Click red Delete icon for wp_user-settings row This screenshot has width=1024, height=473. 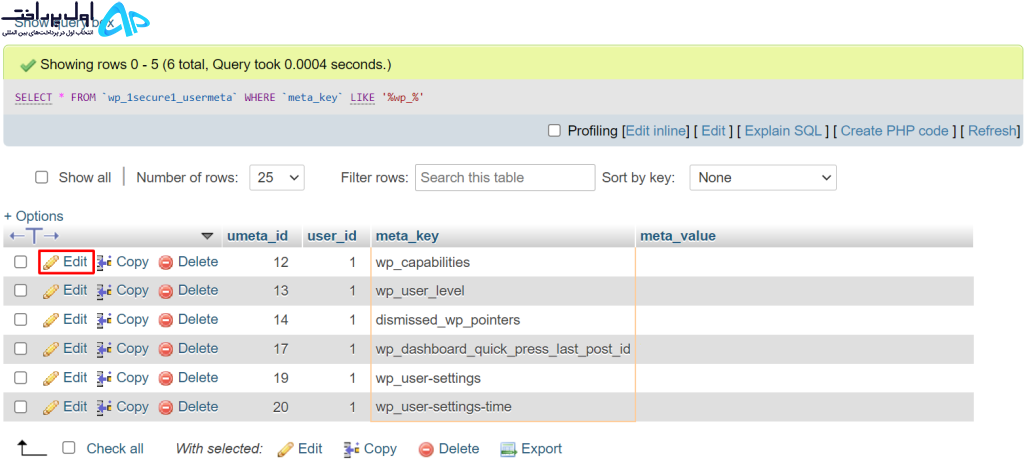coord(166,378)
